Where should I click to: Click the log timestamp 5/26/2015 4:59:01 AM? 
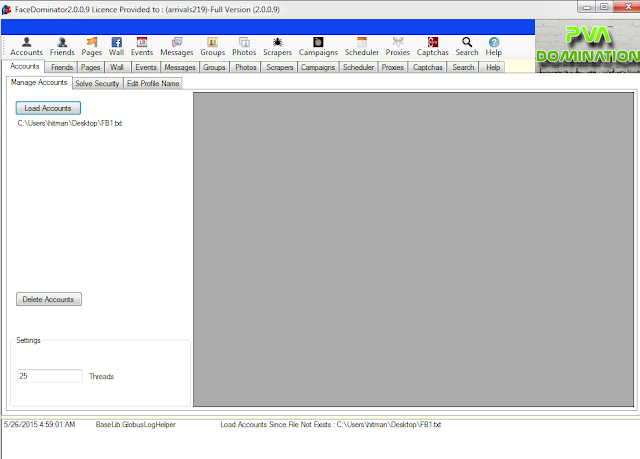pyautogui.click(x=40, y=424)
